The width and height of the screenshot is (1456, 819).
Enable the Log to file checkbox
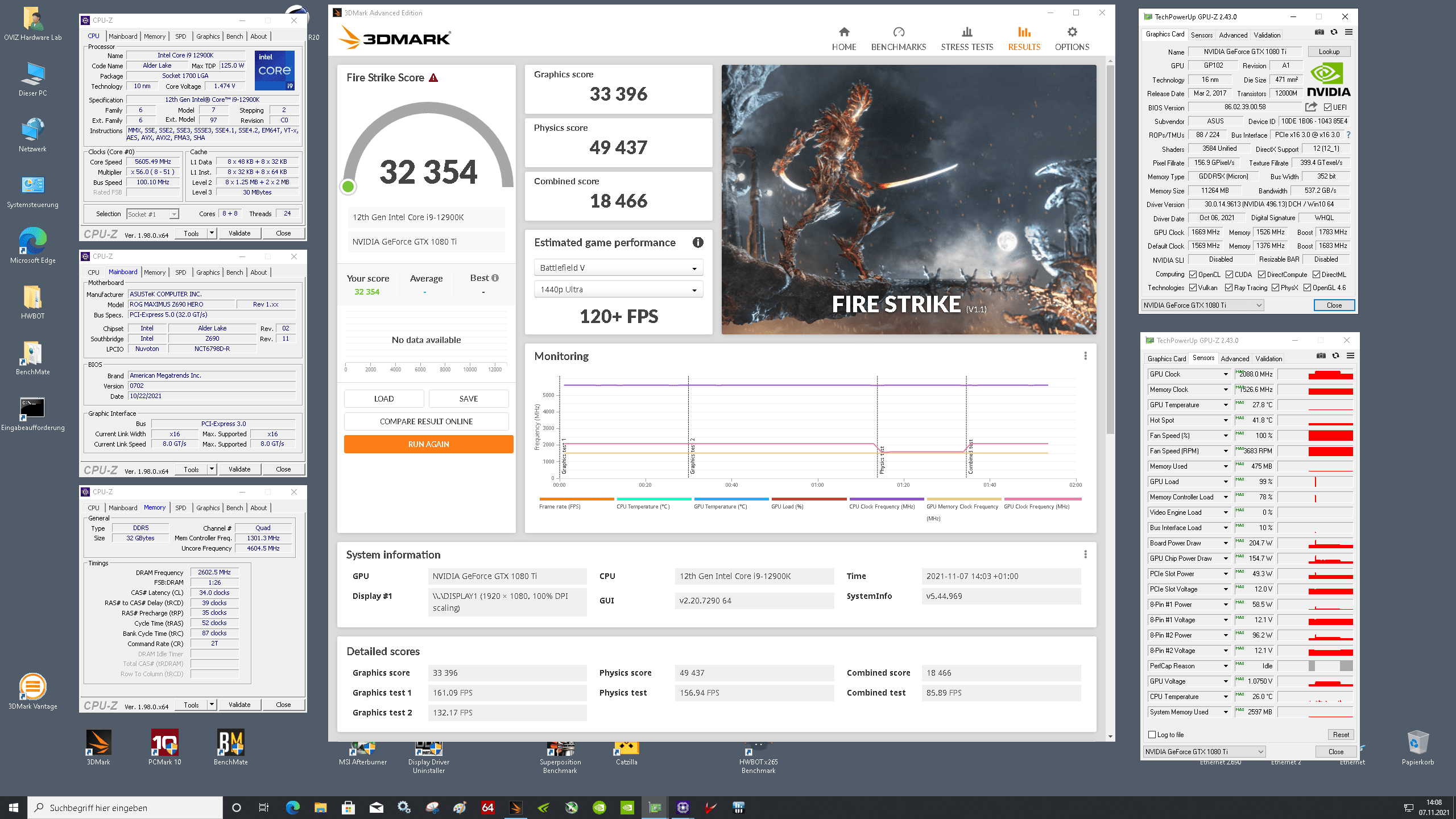1152,734
